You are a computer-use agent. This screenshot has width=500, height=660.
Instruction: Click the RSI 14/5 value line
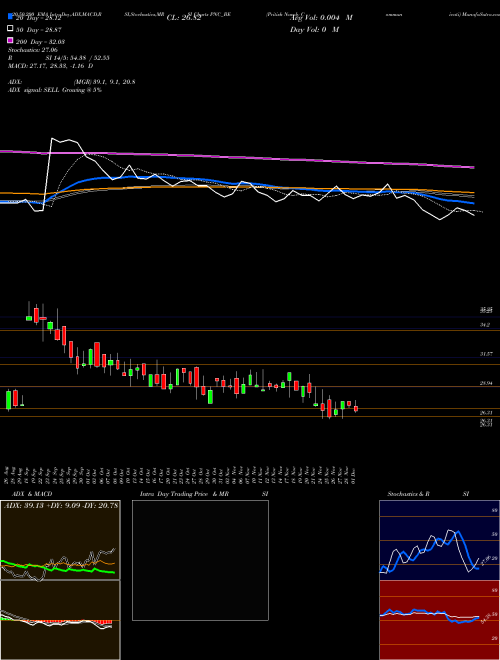pyautogui.click(x=59, y=58)
